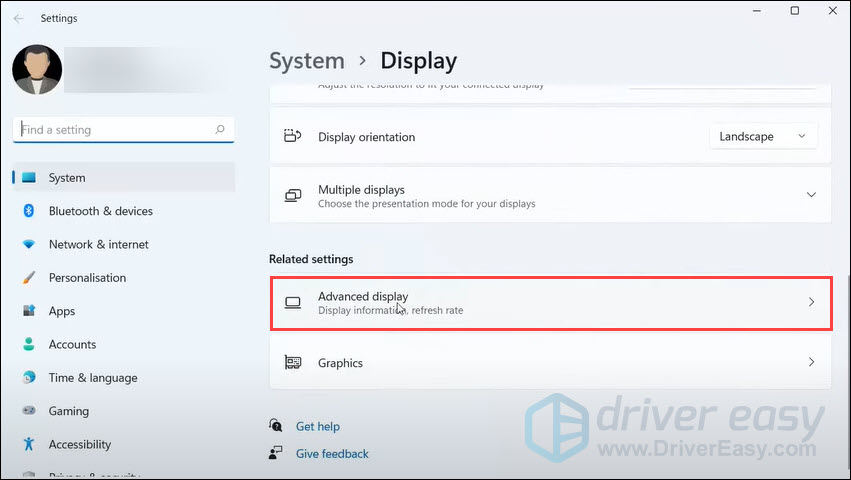Click the search magnifier icon
Viewport: 851px width, 480px height.
[x=220, y=130]
